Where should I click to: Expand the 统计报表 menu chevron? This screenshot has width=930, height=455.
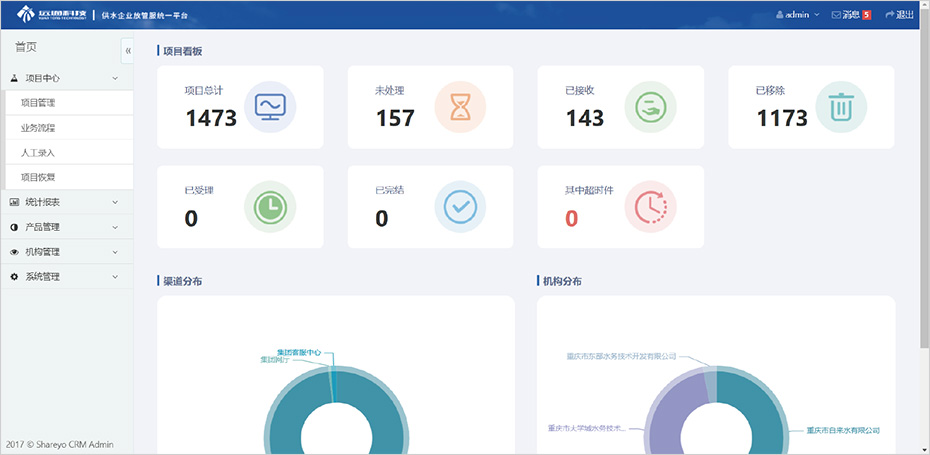(x=115, y=202)
